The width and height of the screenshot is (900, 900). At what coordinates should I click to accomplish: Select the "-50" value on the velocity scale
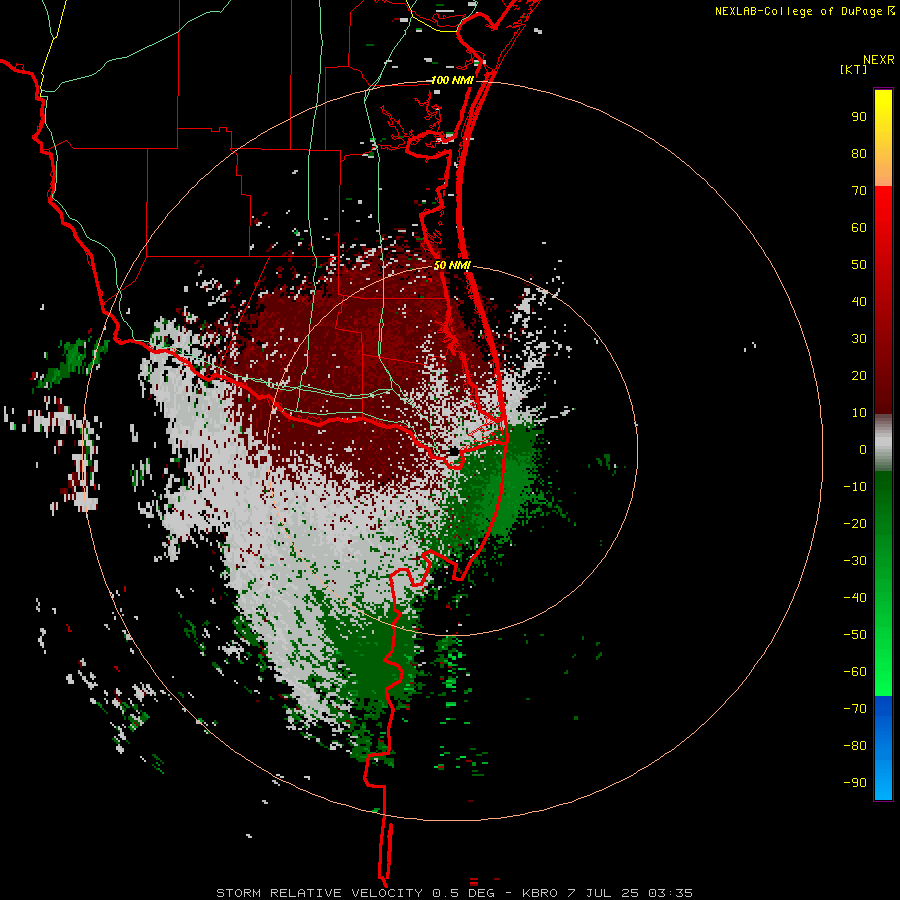point(855,635)
